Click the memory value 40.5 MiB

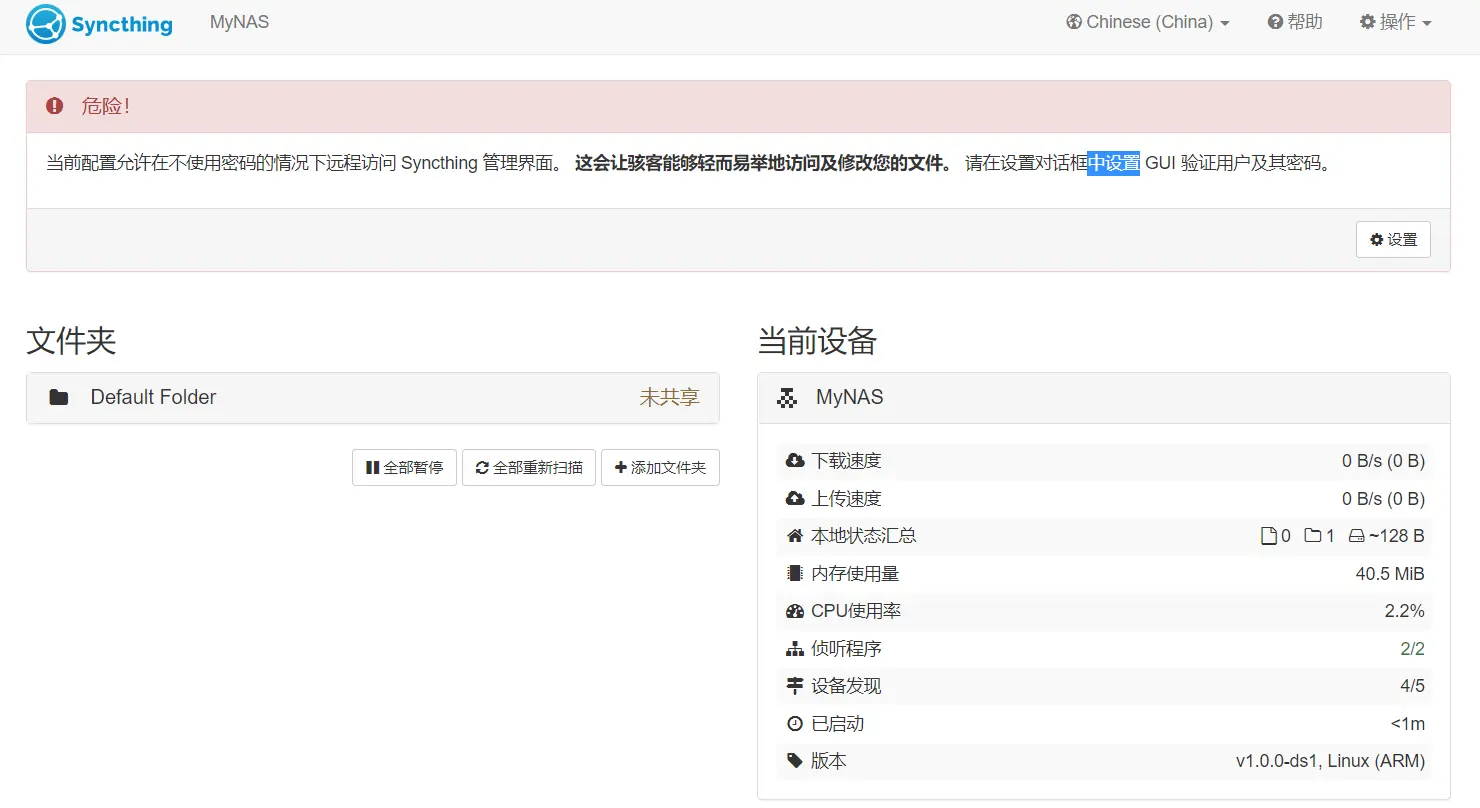click(1390, 574)
